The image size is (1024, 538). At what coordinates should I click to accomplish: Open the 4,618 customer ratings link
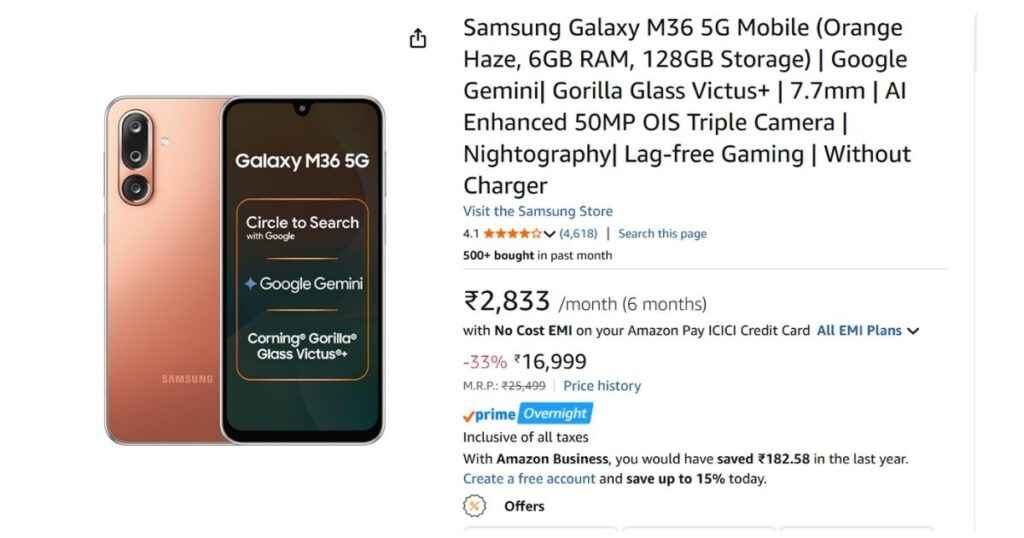click(578, 234)
